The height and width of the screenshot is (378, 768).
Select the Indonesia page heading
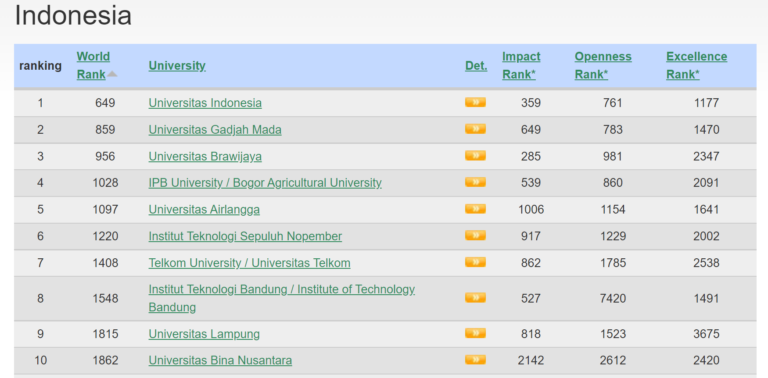click(73, 15)
